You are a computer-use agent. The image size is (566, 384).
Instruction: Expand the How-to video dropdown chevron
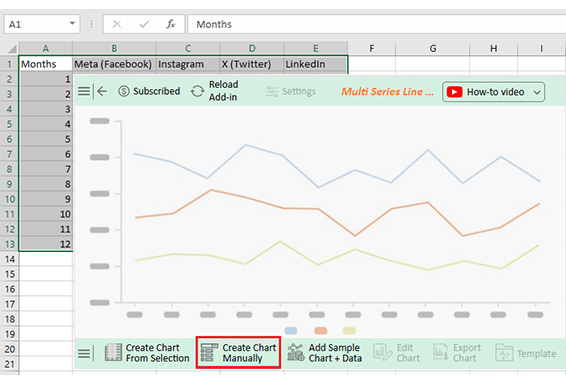[537, 92]
